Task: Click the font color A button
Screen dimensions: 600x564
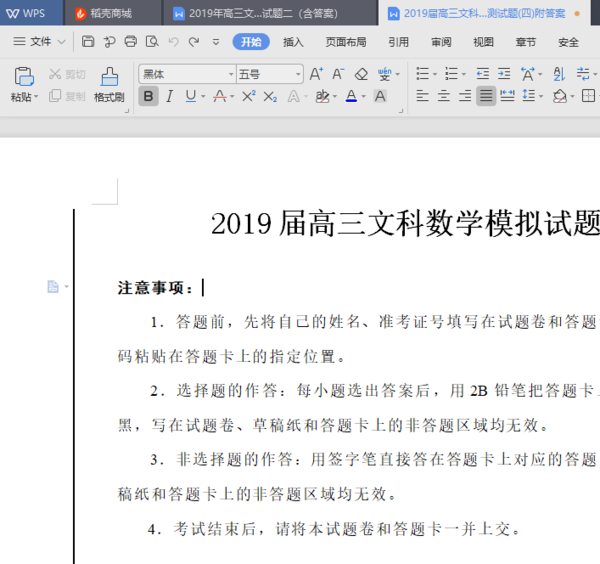Action: [351, 96]
